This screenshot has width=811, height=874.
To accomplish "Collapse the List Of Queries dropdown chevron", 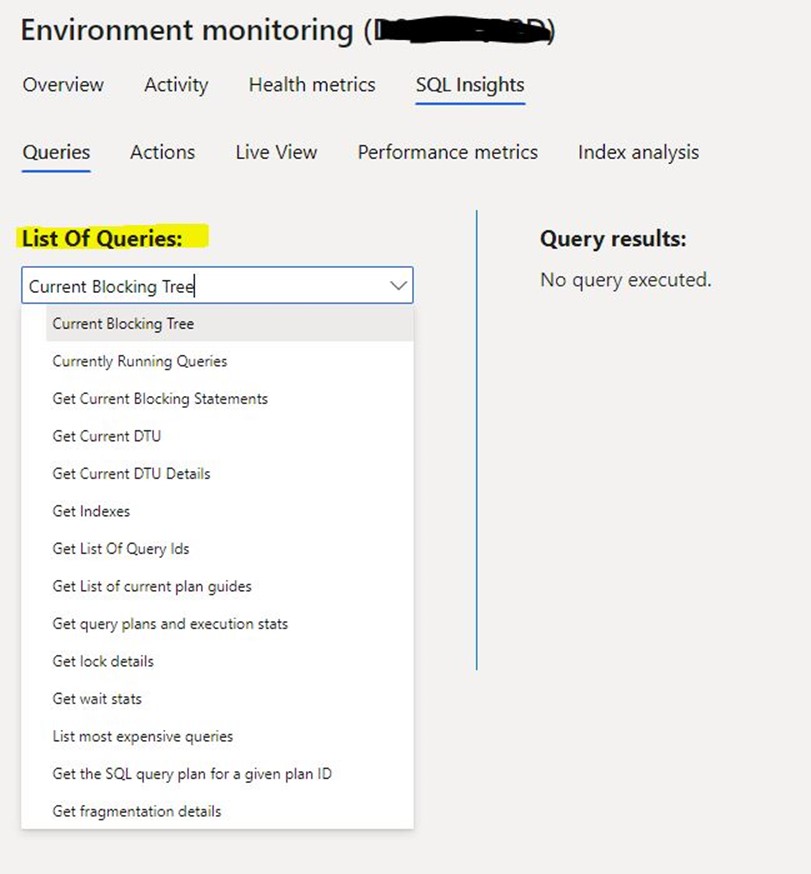I will pos(398,286).
